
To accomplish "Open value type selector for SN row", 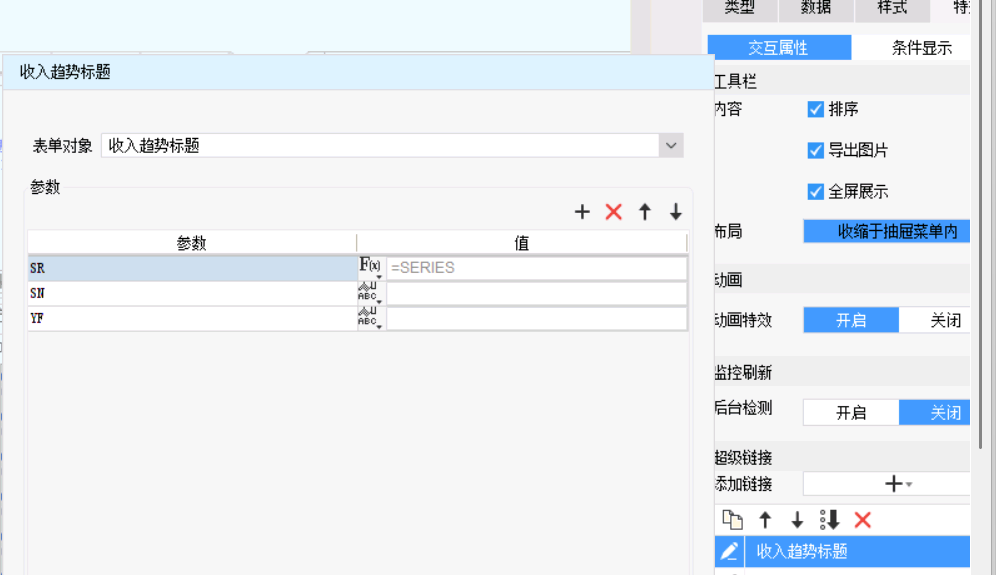I will [370, 293].
